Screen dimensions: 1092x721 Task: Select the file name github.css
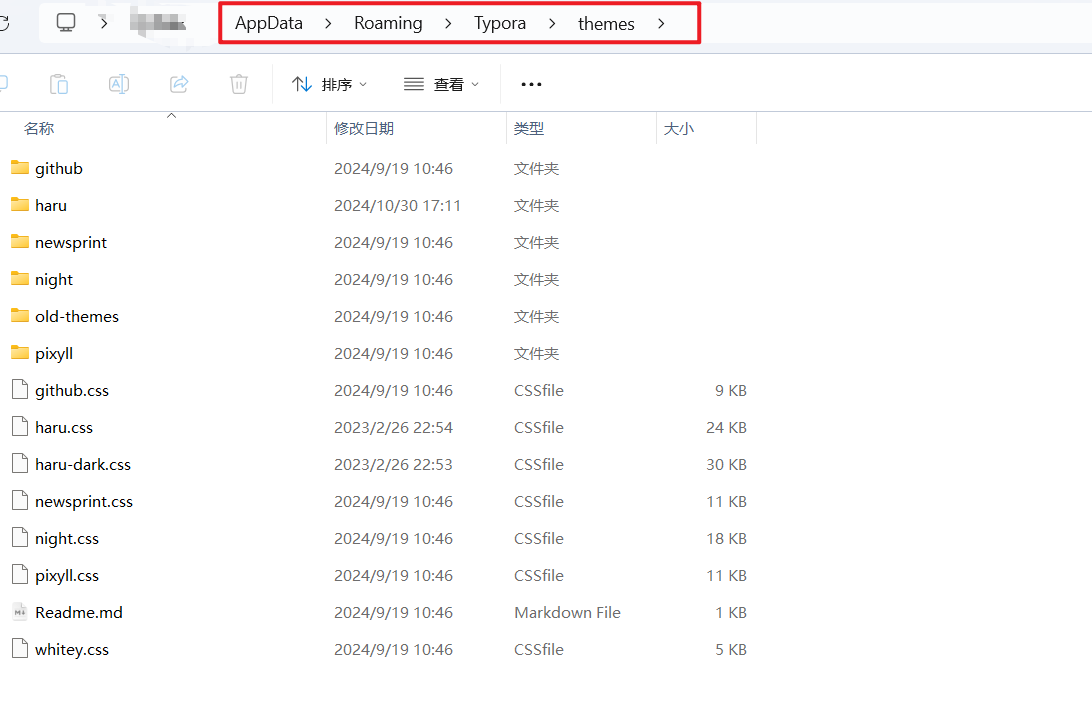(x=72, y=390)
